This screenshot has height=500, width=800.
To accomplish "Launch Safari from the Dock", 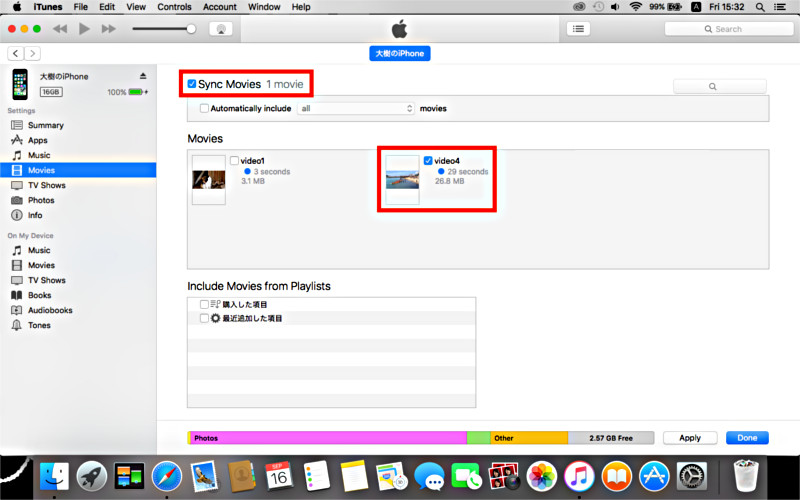I will (165, 476).
